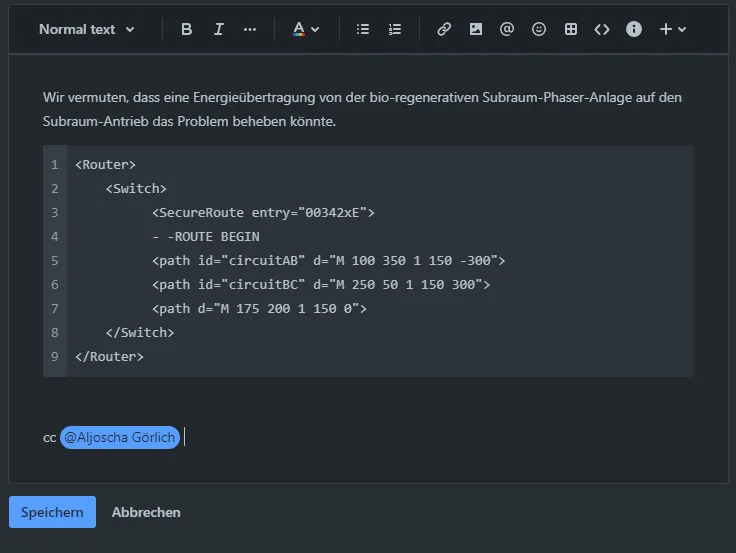Open the insert plus menu
Screen dimensions: 736x553
(673, 30)
